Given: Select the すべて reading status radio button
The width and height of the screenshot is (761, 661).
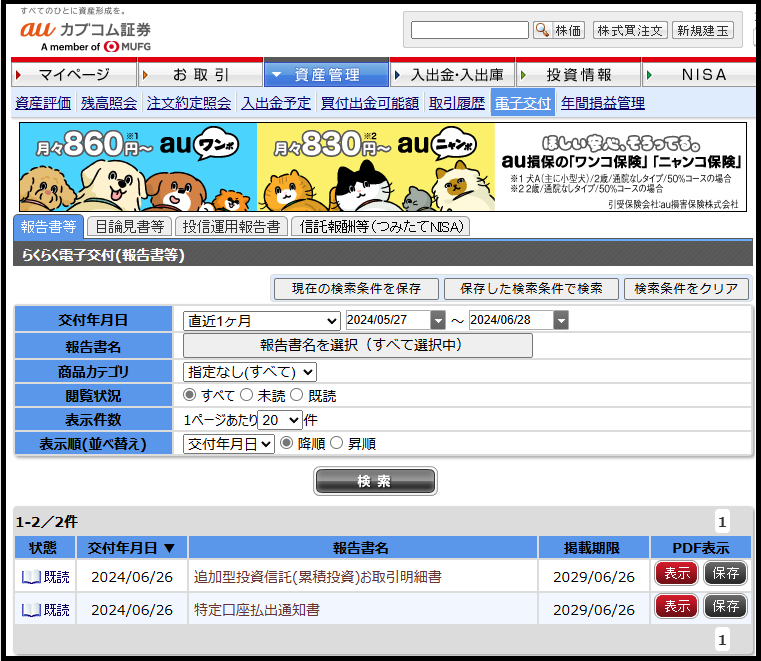Looking at the screenshot, I should 189,395.
